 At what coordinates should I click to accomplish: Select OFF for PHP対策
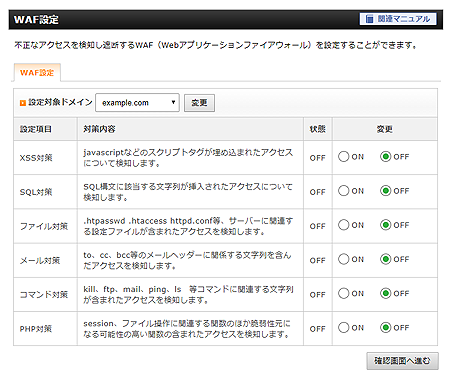385,328
